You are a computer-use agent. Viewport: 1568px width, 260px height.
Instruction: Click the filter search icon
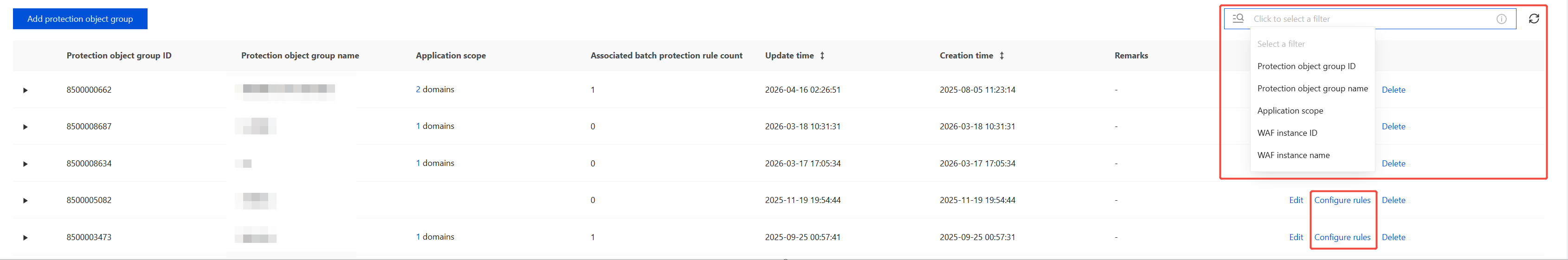pos(1238,19)
